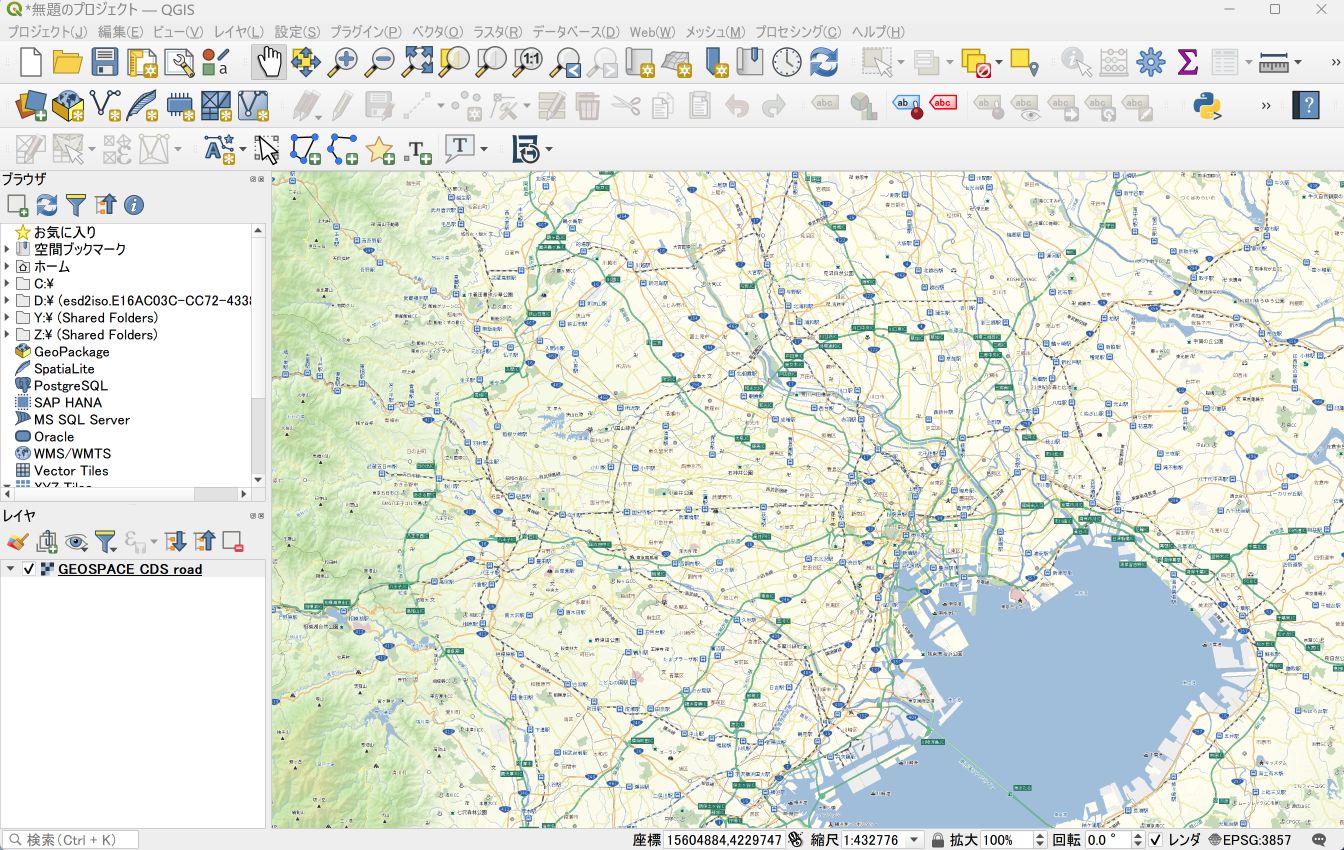Viewport: 1344px width, 850px height.
Task: Select PostgreSQL in the browser tree
Action: (x=70, y=385)
